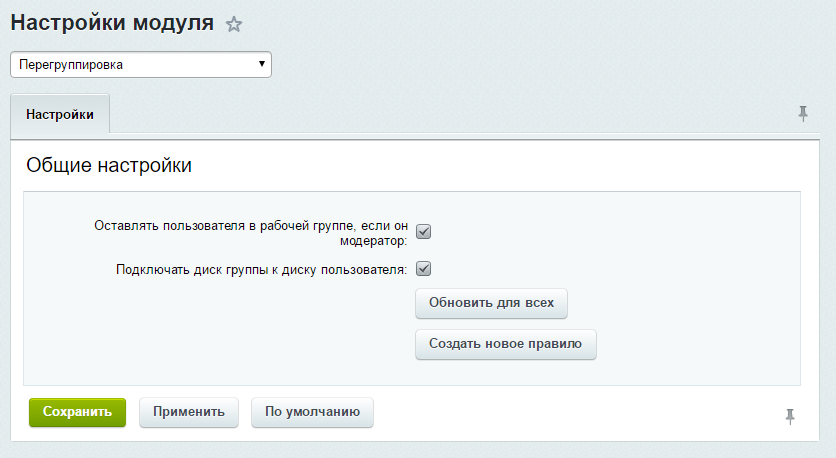The width and height of the screenshot is (836, 458).
Task: Reset settings using По умолчанию button
Action: [x=312, y=412]
